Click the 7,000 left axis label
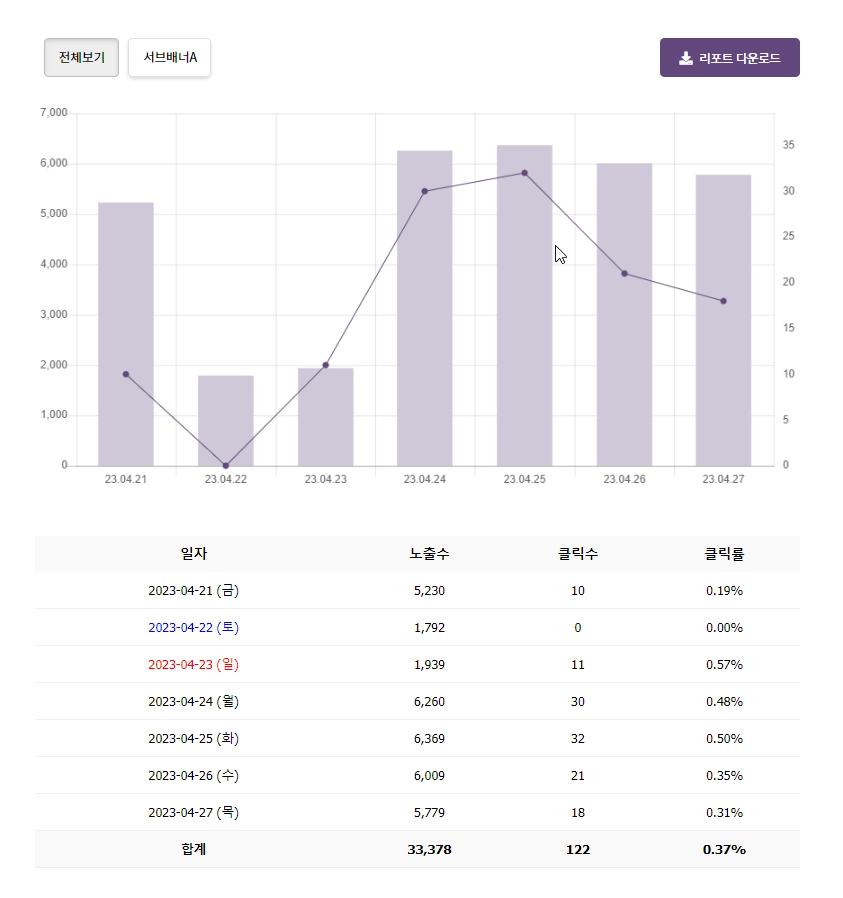 (x=54, y=113)
